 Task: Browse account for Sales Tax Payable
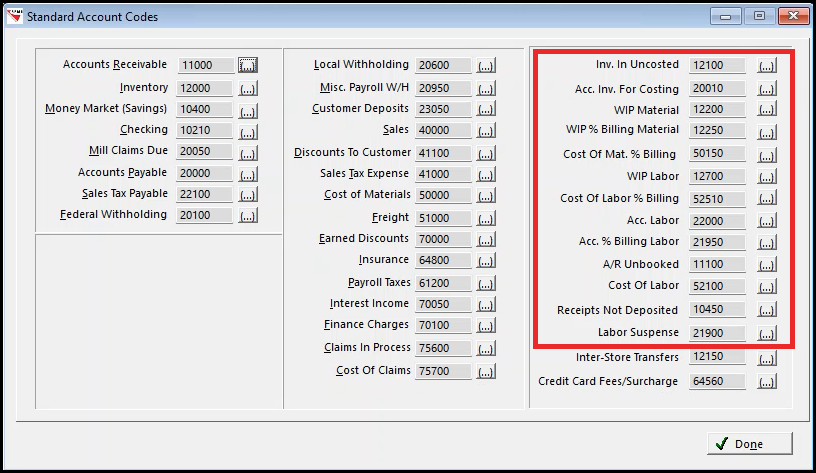point(248,195)
